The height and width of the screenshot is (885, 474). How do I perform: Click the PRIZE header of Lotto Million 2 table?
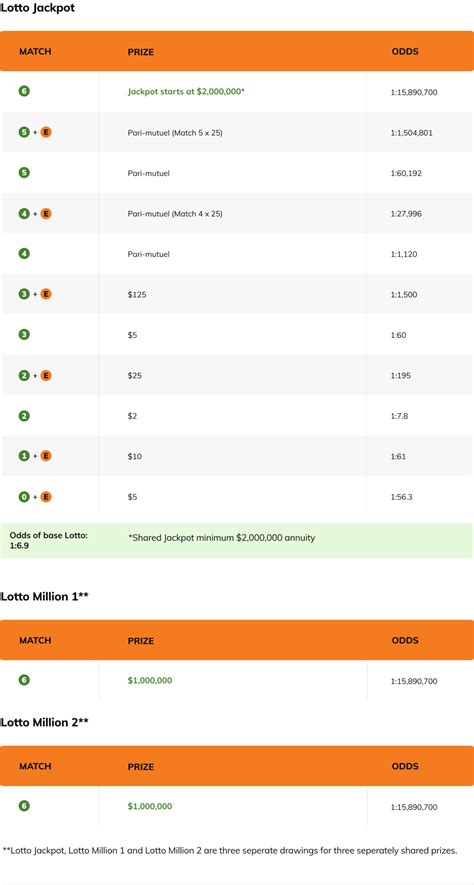point(141,767)
